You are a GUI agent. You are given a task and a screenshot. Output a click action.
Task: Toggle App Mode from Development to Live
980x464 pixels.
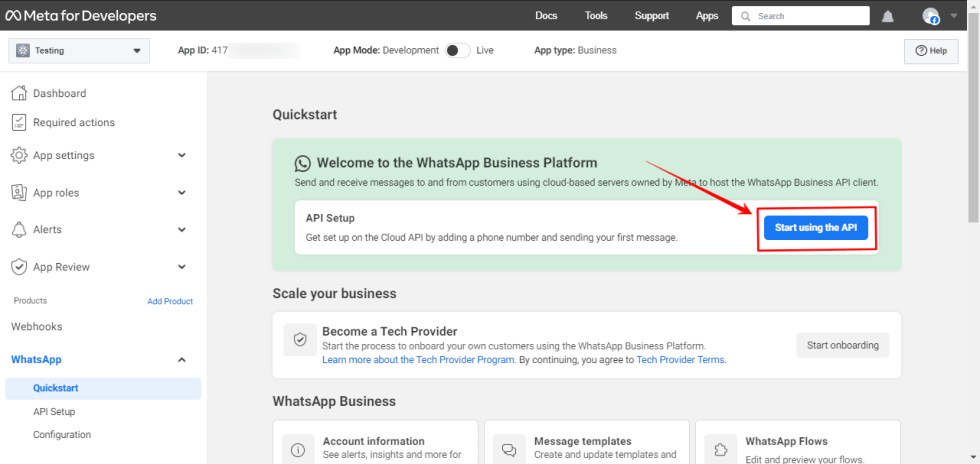click(x=457, y=51)
